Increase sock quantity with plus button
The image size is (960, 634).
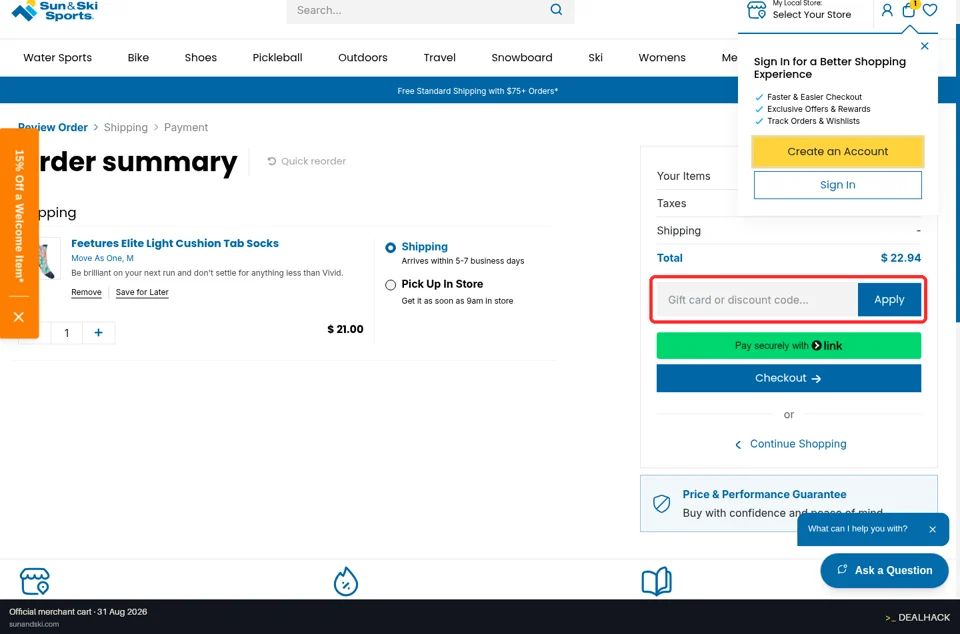98,332
